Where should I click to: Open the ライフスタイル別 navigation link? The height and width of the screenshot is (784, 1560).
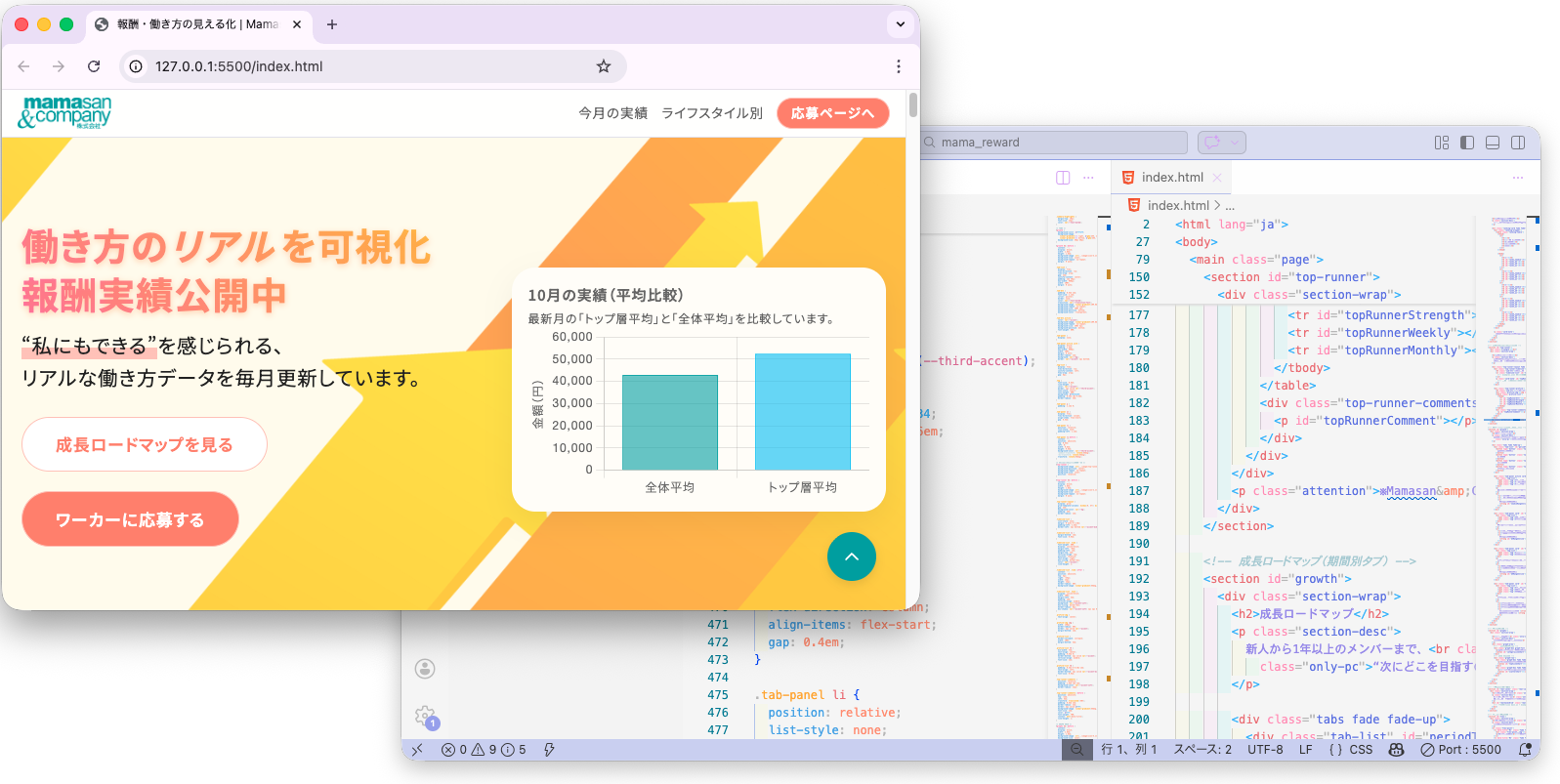point(711,113)
